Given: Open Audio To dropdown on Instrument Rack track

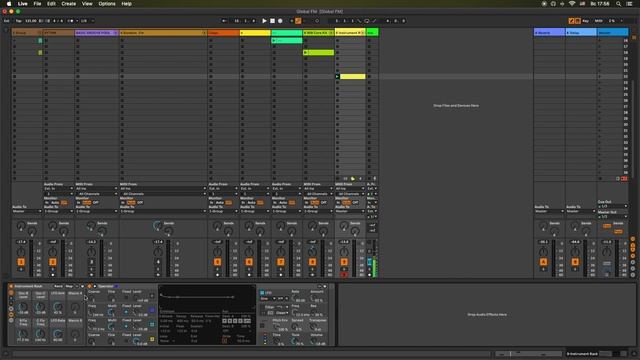Looking at the screenshot, I should pyautogui.click(x=350, y=211).
